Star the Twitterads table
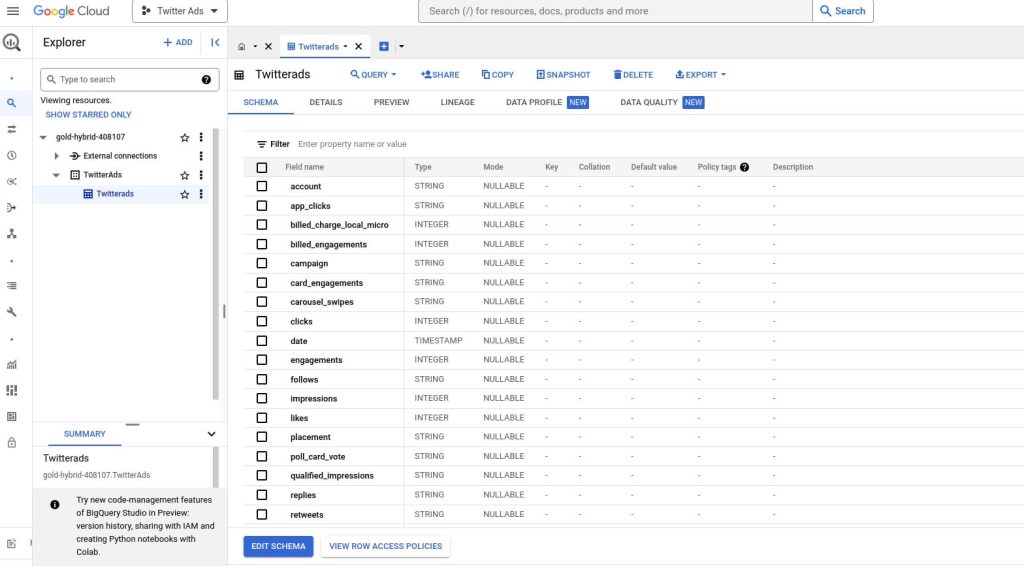Viewport: 1024px width, 566px height. [x=185, y=194]
